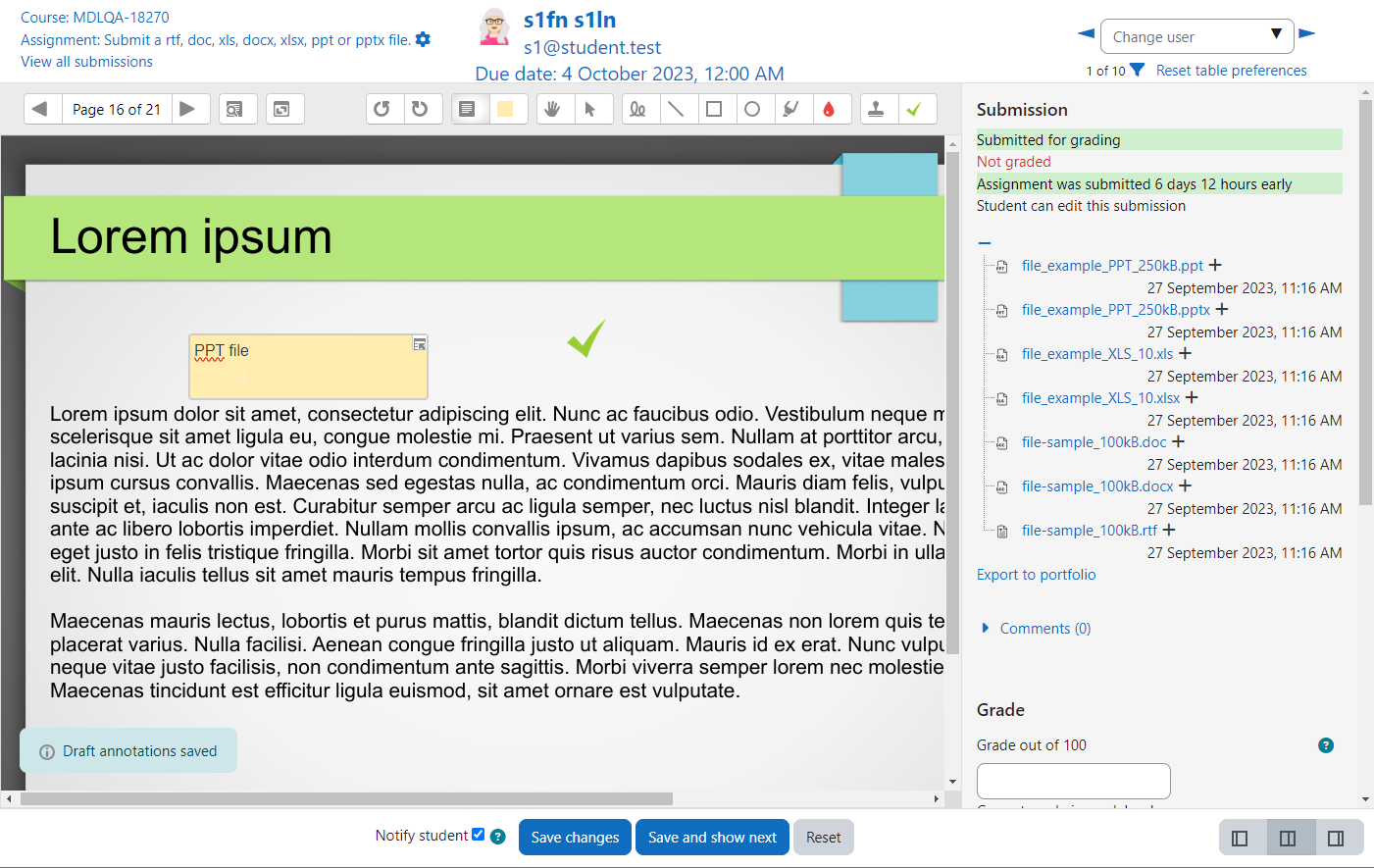1374x868 pixels.
Task: Select the green checkmark stamp on the slide
Action: click(585, 338)
